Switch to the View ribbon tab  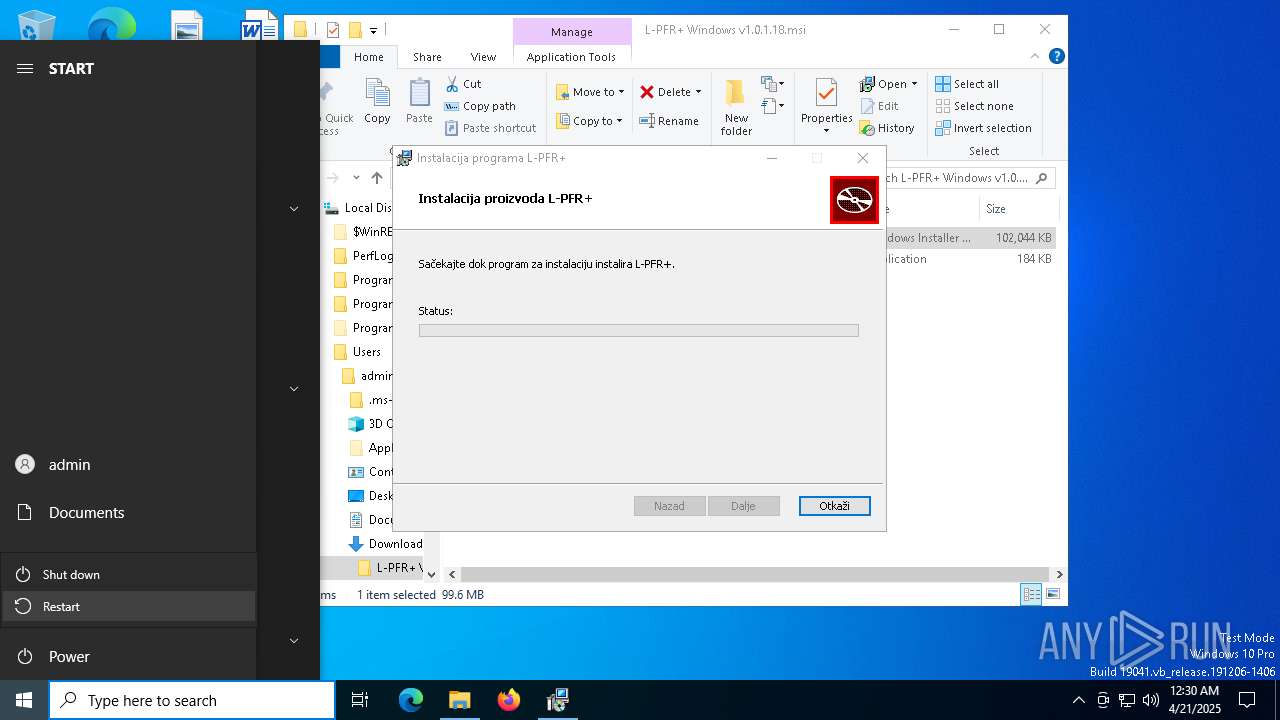[483, 57]
